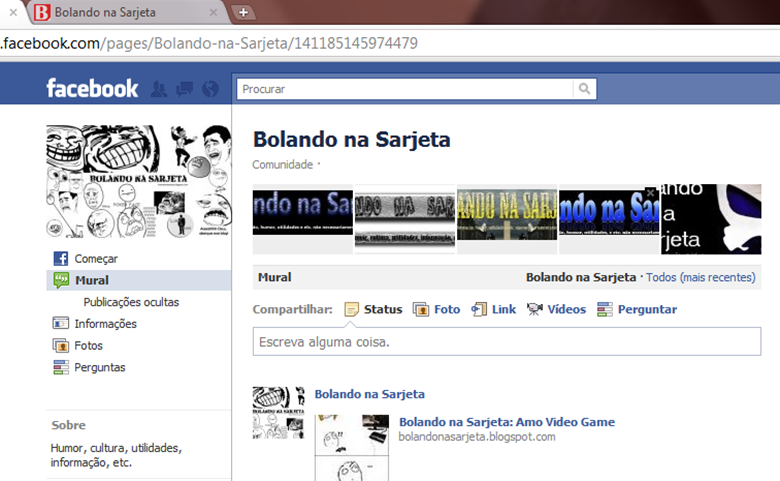
Task: Click the Foto share icon
Action: click(x=420, y=309)
